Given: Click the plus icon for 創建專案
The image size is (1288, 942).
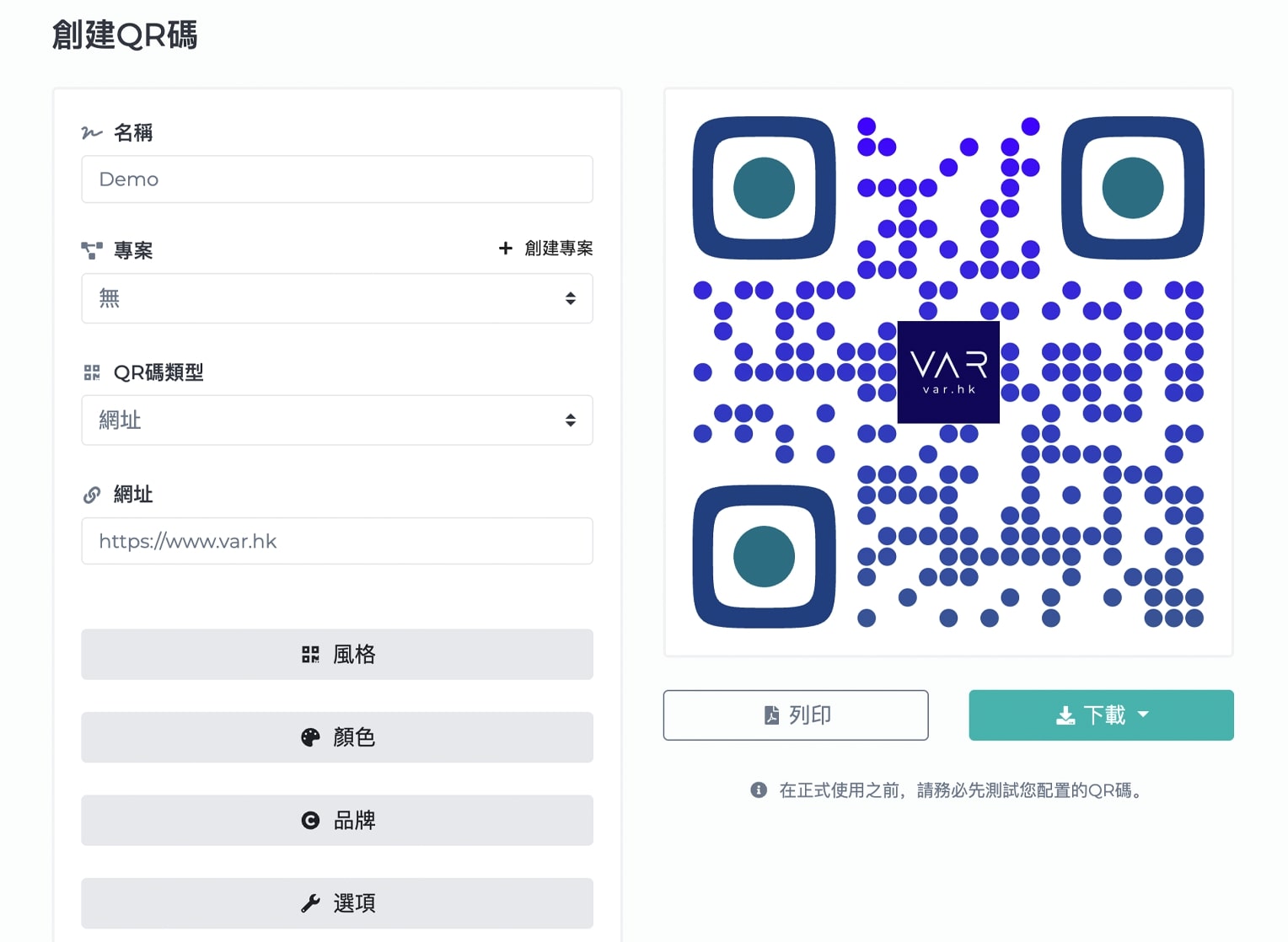Looking at the screenshot, I should point(505,248).
